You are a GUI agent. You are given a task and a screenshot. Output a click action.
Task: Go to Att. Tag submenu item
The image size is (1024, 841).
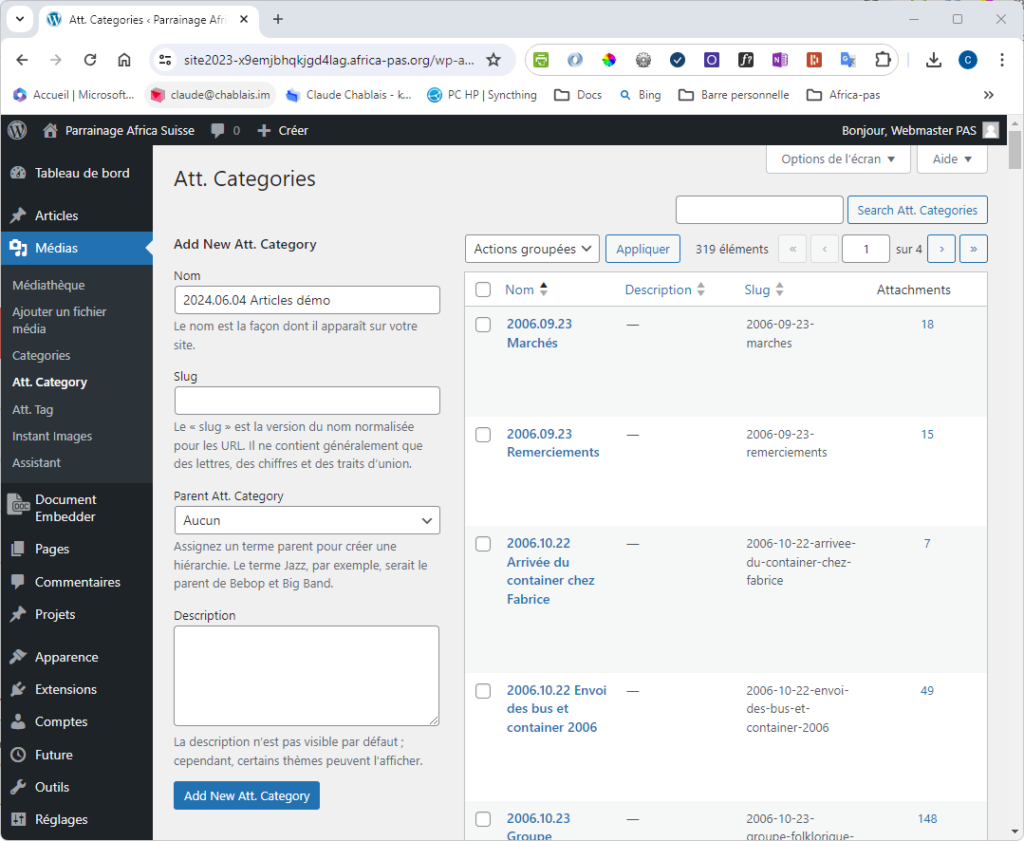point(32,409)
